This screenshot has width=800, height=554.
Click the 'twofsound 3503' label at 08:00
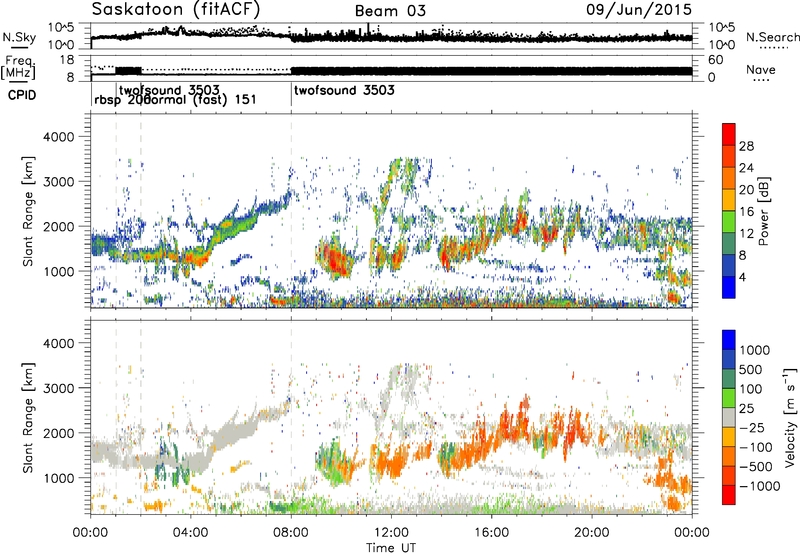pyautogui.click(x=344, y=90)
